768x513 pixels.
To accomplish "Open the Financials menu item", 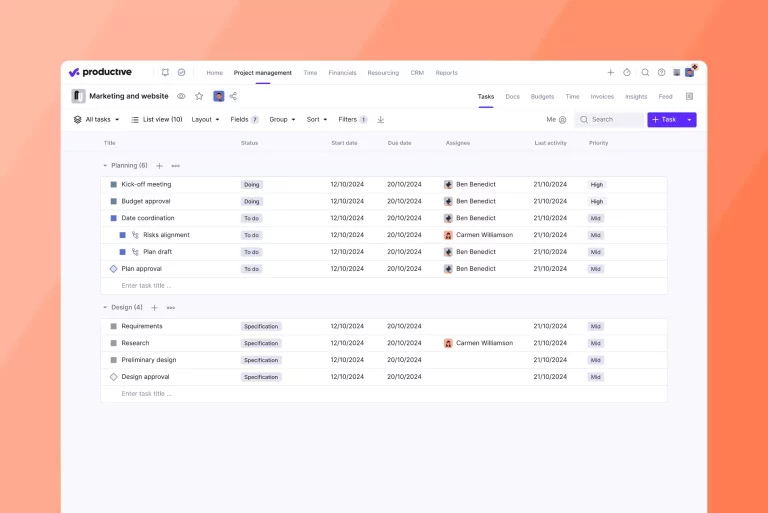I will point(342,73).
